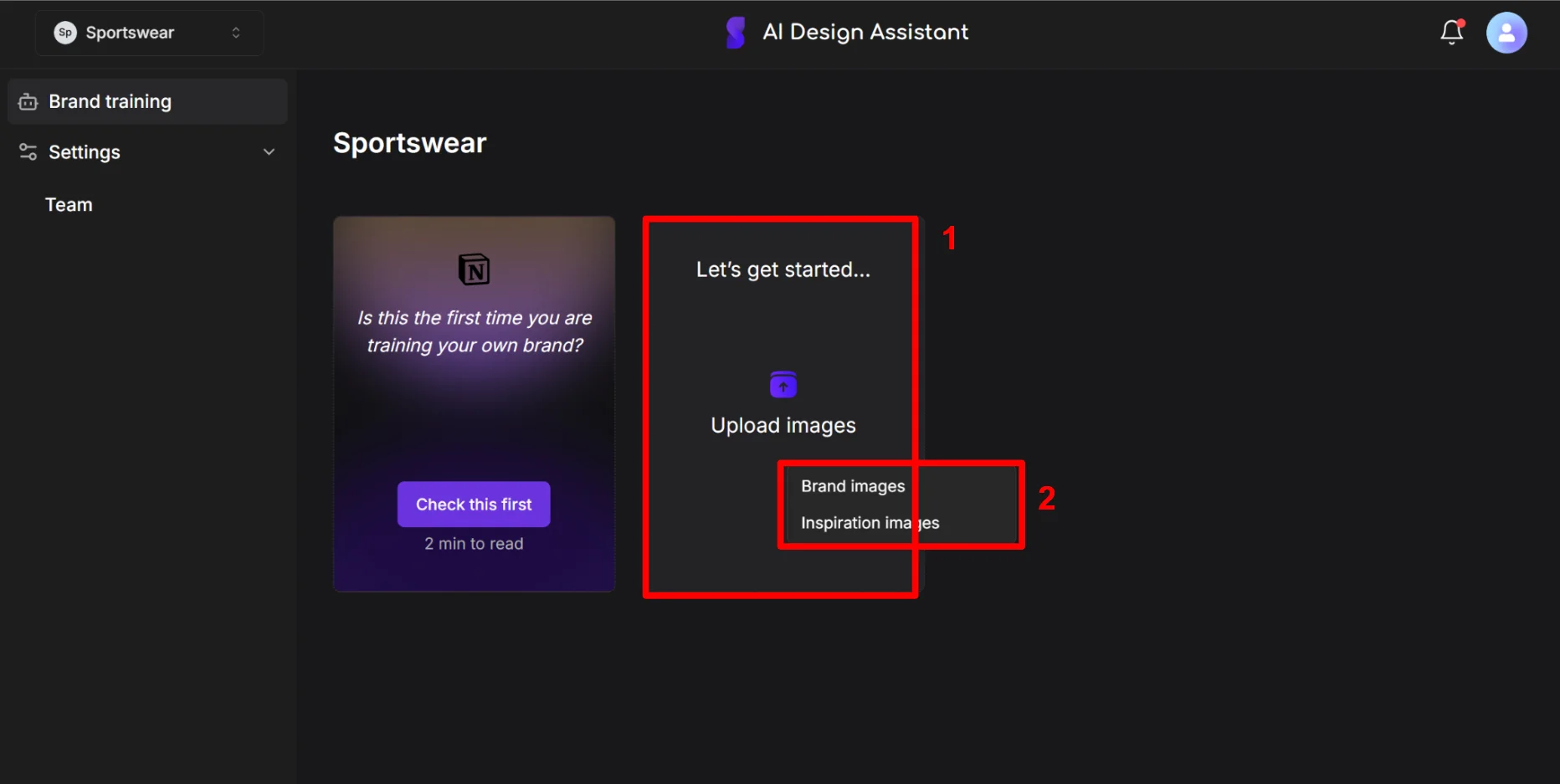Click the 'Sp' workspace badge

click(x=65, y=33)
